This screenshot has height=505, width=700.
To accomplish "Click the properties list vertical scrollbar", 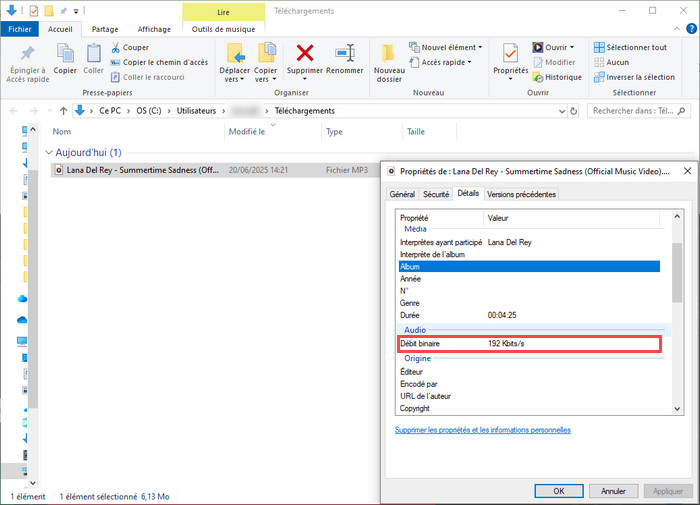I will (678, 270).
